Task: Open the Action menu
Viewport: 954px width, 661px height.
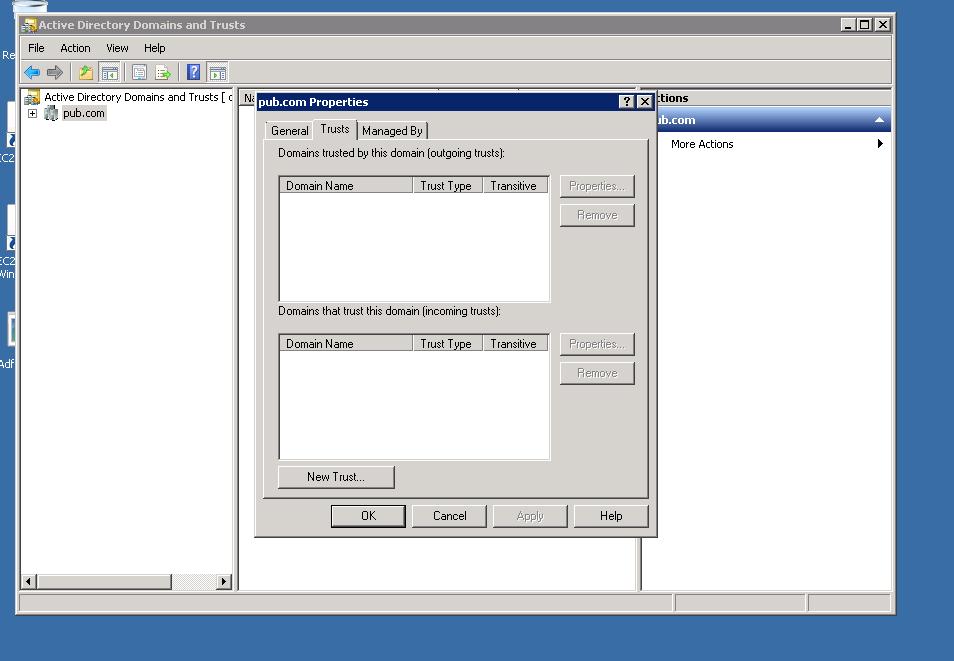Action: pos(75,47)
